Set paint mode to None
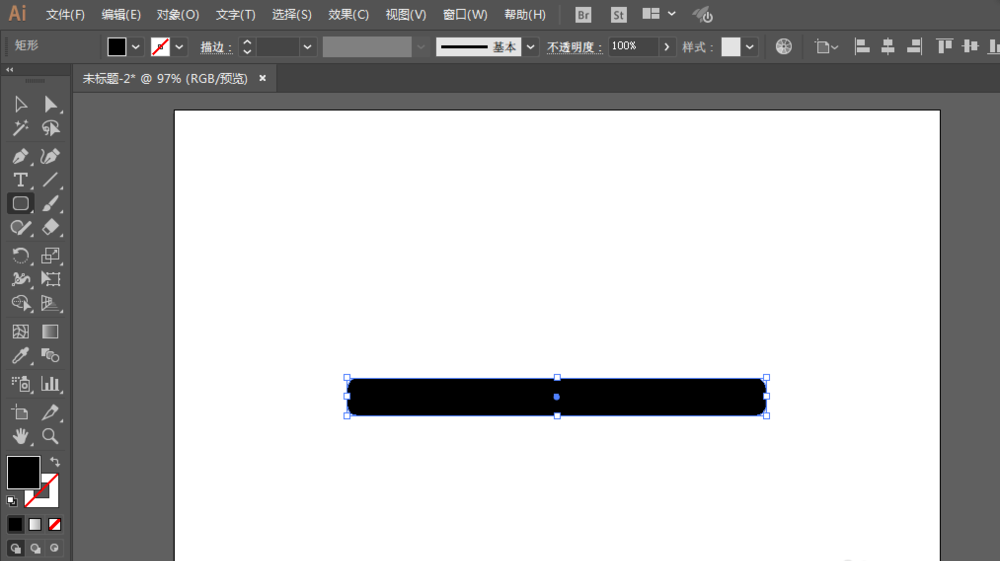Viewport: 1000px width, 561px height. pyautogui.click(x=55, y=525)
